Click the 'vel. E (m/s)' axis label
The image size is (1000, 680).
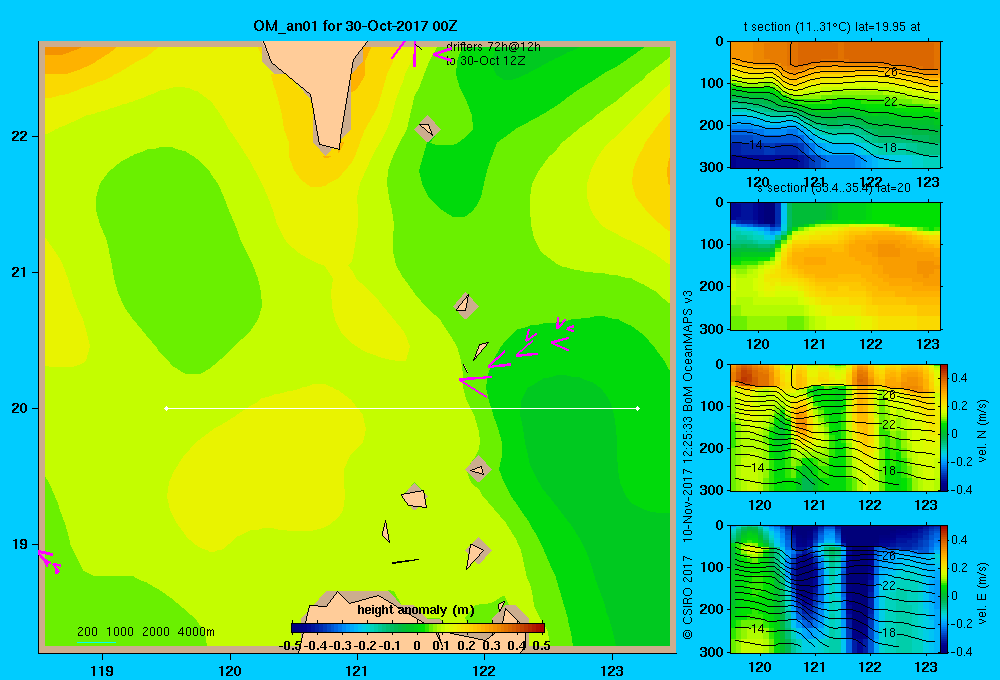pyautogui.click(x=983, y=593)
